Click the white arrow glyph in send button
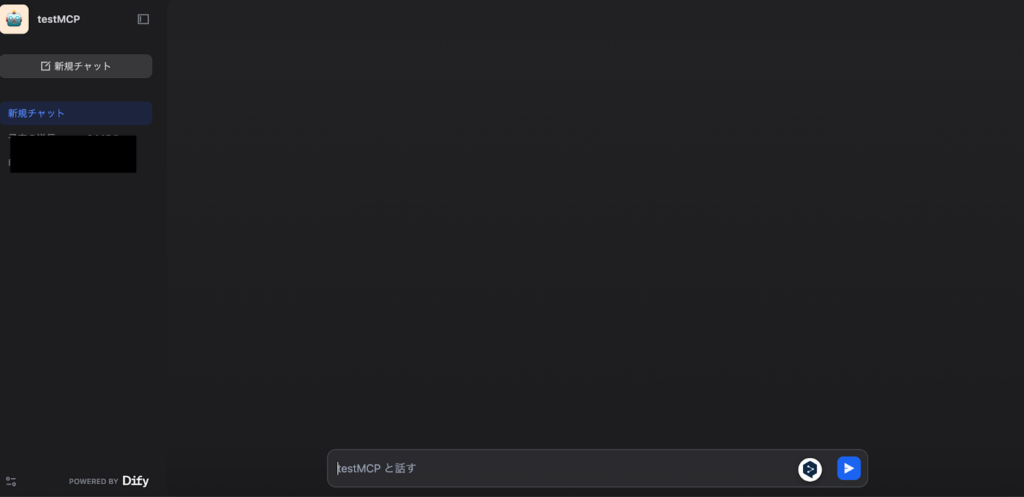1024x497 pixels. pos(849,468)
